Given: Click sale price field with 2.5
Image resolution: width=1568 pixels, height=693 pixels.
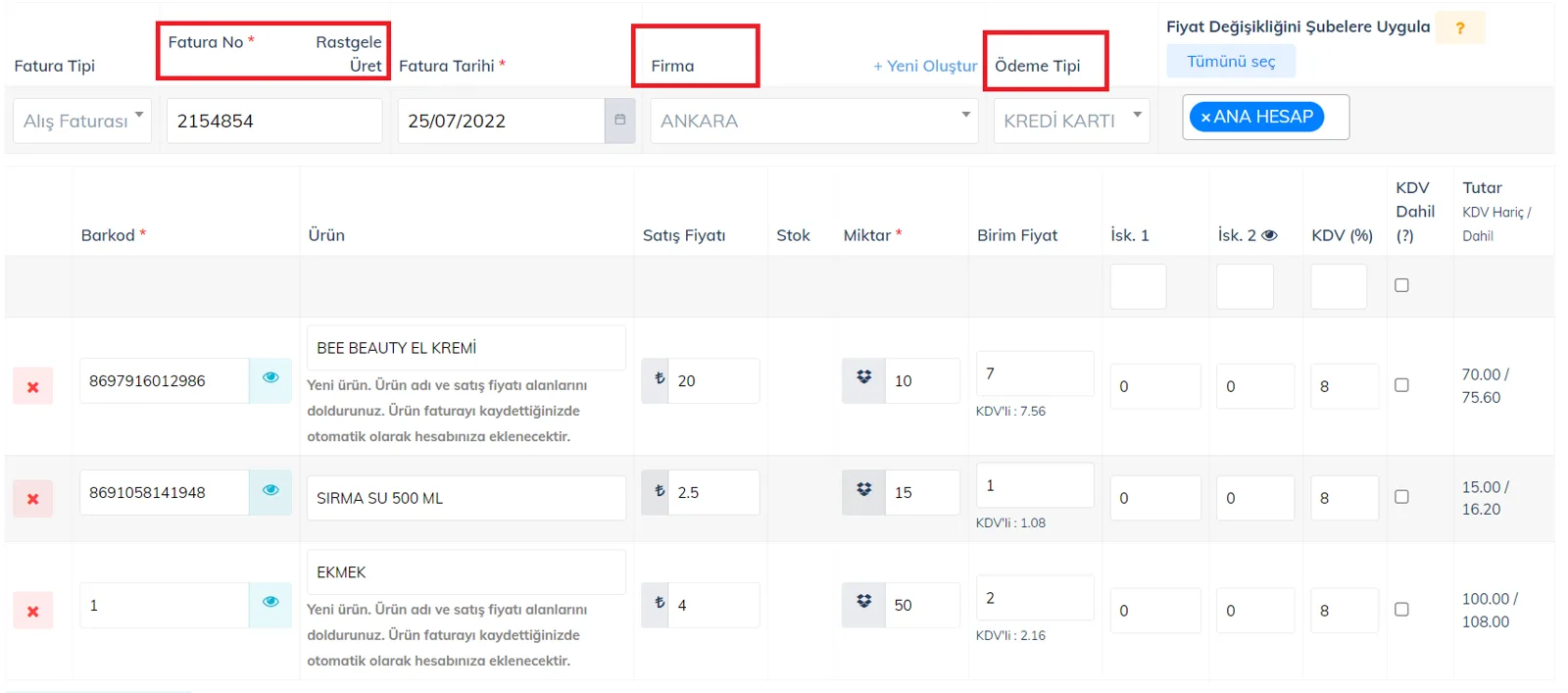Looking at the screenshot, I should [713, 492].
